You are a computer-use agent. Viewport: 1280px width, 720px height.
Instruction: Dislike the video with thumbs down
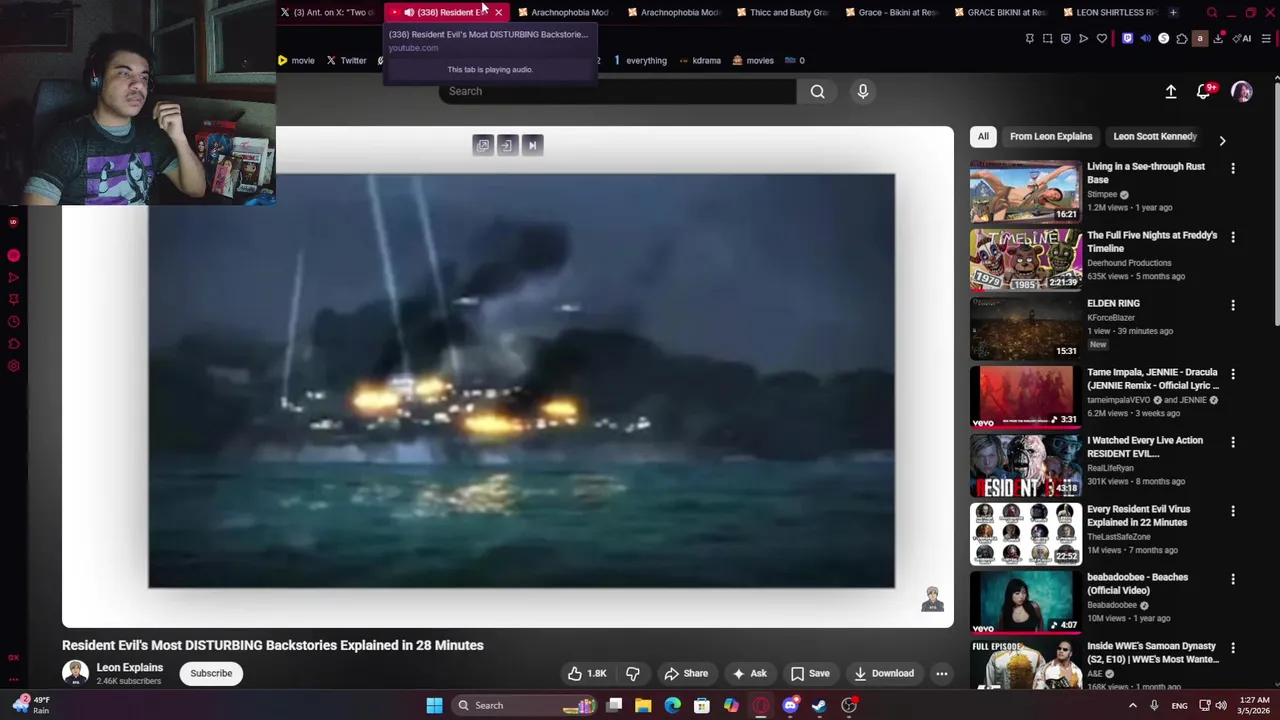click(632, 673)
